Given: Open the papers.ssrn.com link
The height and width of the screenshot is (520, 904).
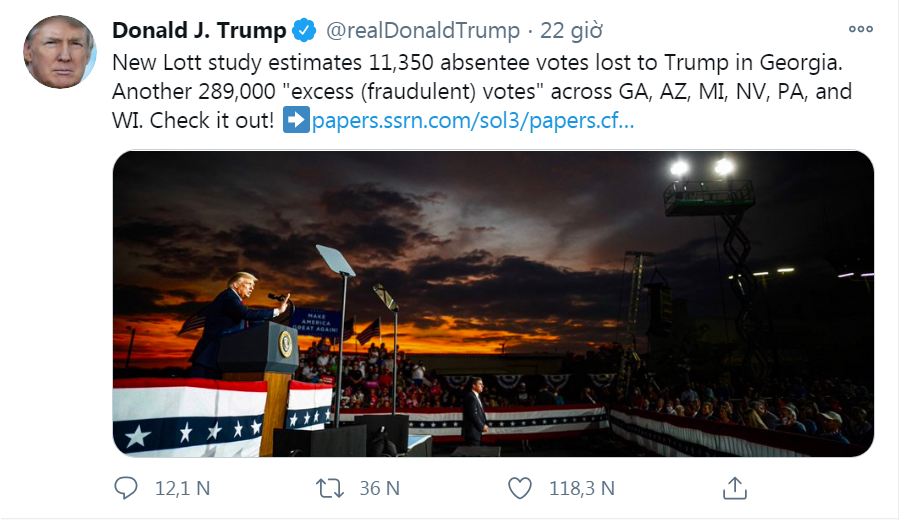Looking at the screenshot, I should coord(472,122).
